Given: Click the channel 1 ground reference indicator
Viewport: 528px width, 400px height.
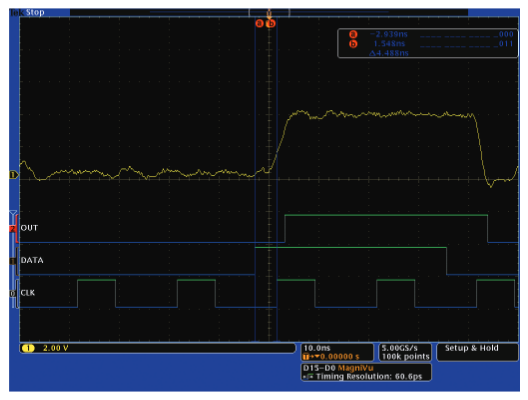Looking at the screenshot, I should tap(13, 175).
